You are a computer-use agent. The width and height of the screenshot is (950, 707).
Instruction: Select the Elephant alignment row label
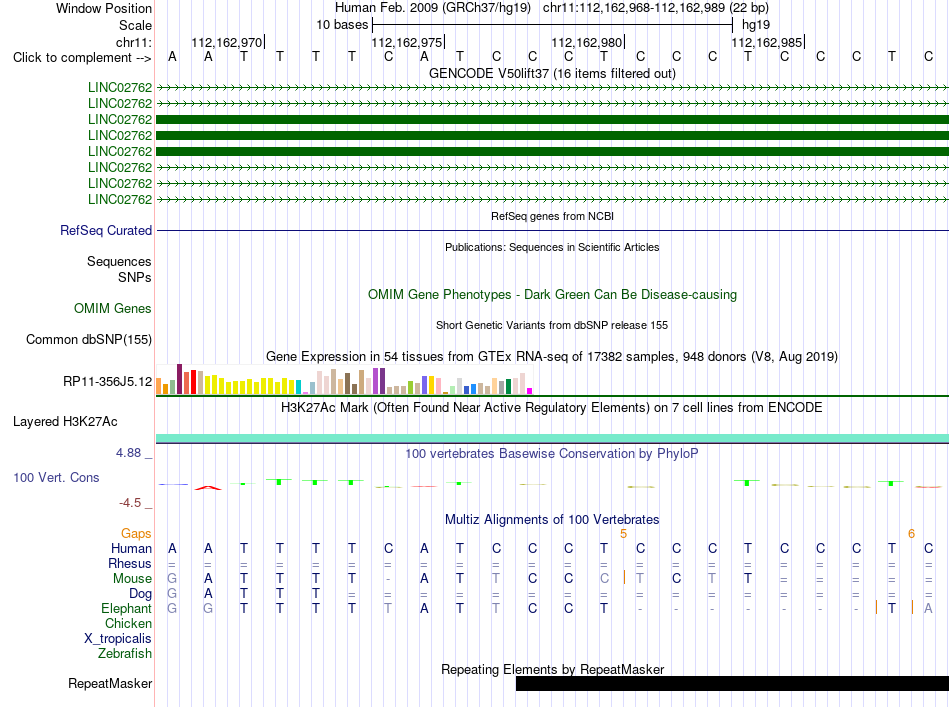pos(127,608)
